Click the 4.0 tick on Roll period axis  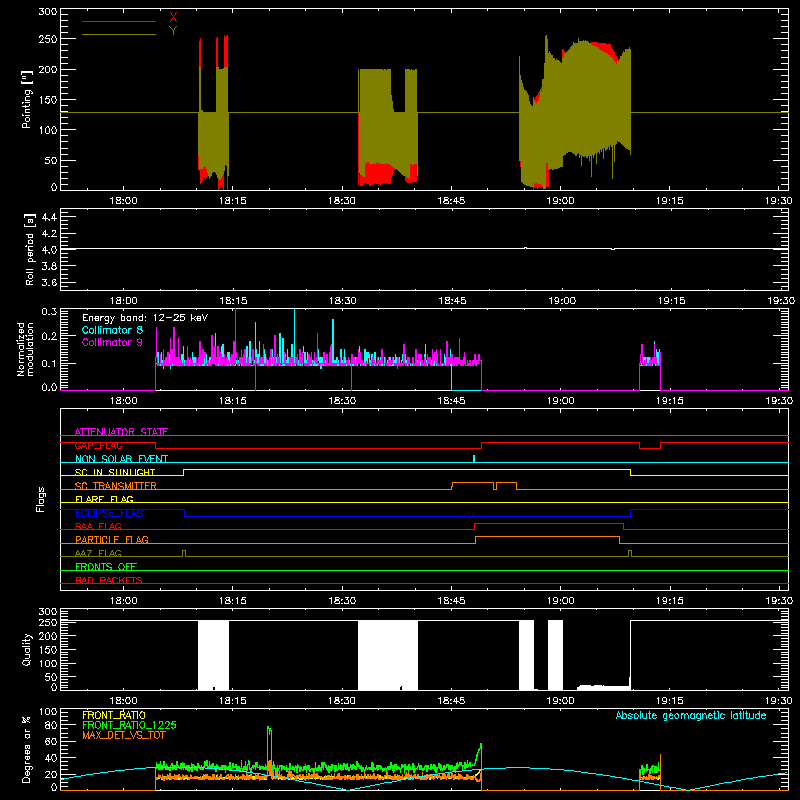click(x=49, y=249)
